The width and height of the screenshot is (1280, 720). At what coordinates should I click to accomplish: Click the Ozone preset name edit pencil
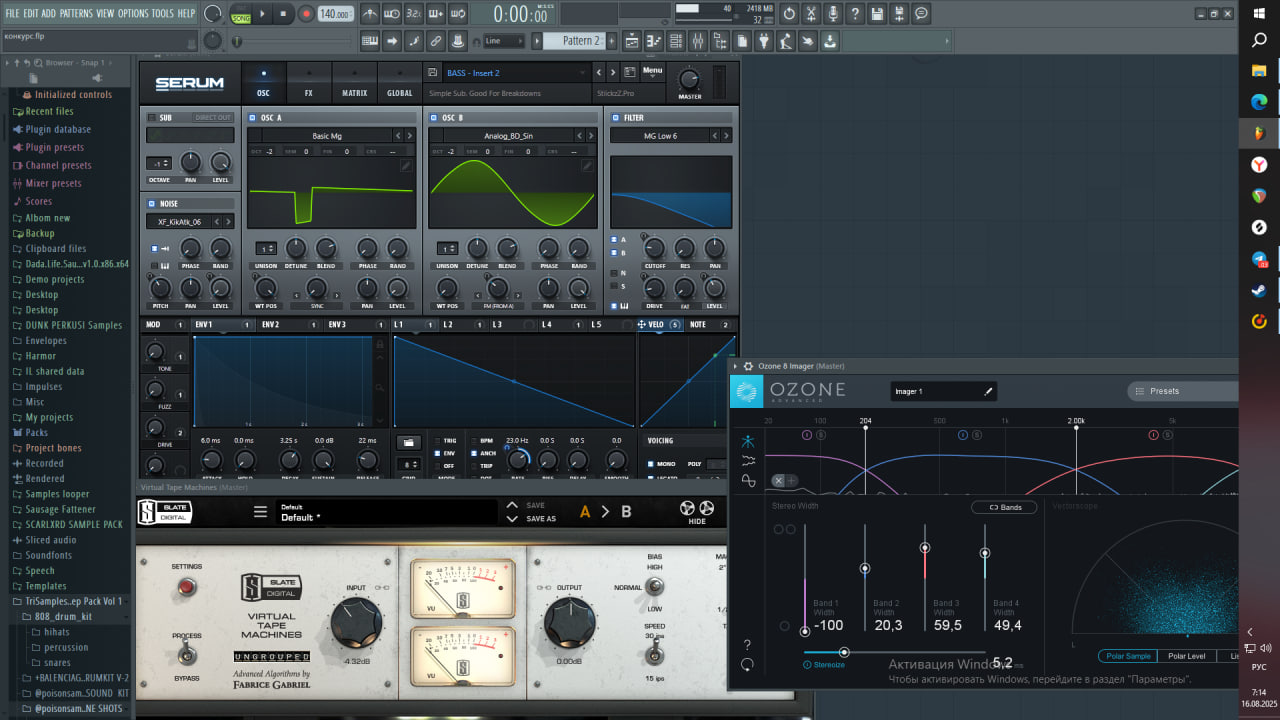[x=988, y=392]
